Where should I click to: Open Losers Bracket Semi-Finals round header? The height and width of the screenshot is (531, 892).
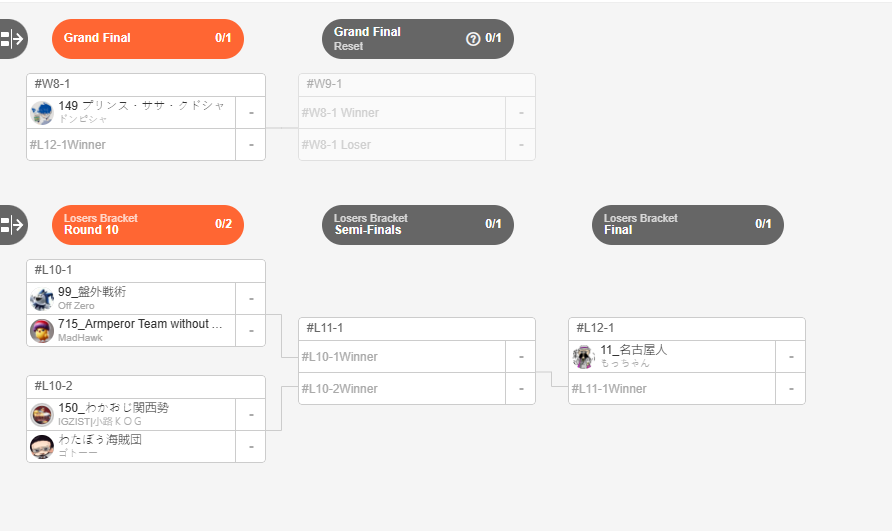tap(417, 225)
